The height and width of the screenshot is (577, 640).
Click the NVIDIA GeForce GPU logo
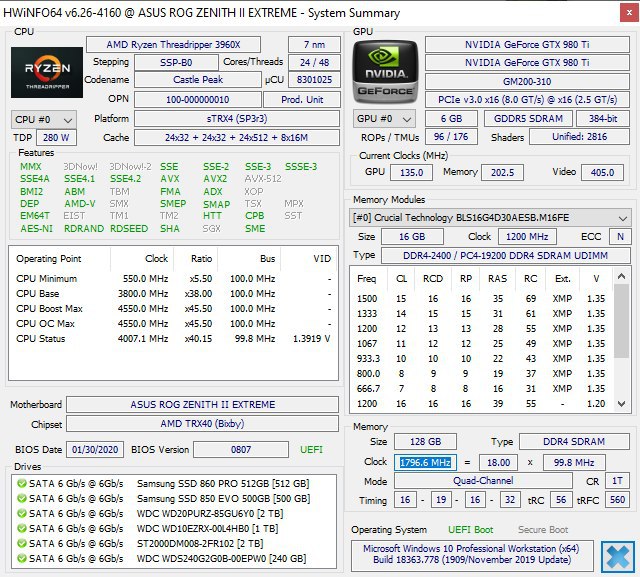click(x=385, y=72)
